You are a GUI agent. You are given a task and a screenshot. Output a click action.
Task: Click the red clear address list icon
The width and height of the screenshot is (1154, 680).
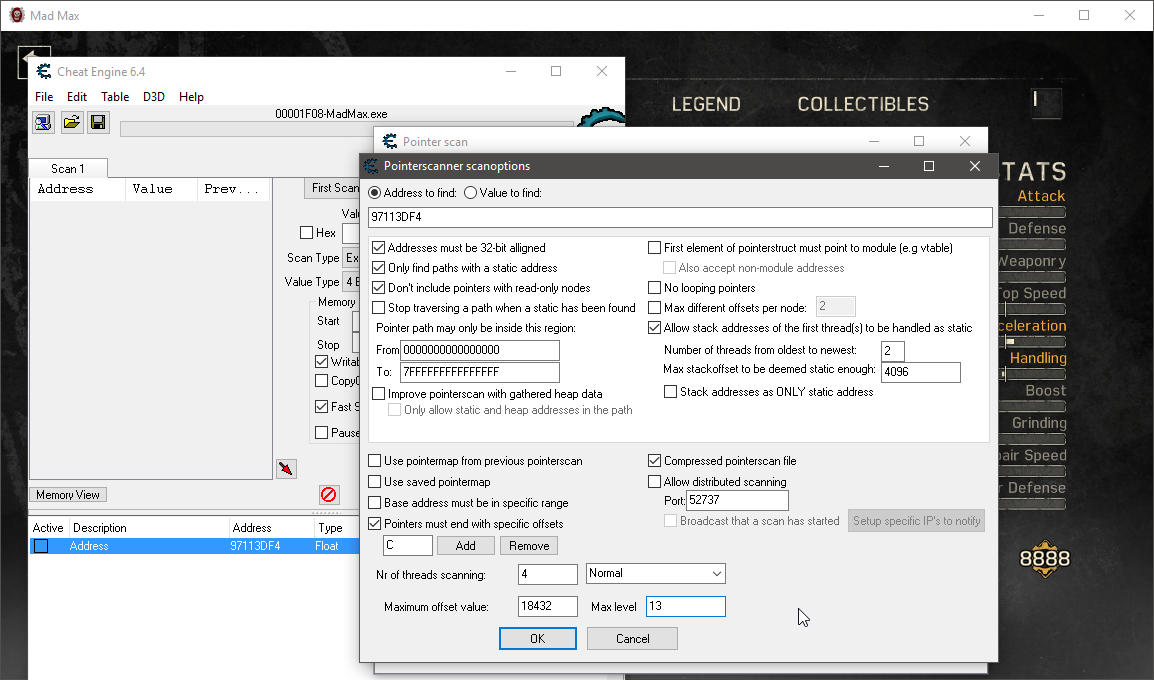pyautogui.click(x=329, y=494)
